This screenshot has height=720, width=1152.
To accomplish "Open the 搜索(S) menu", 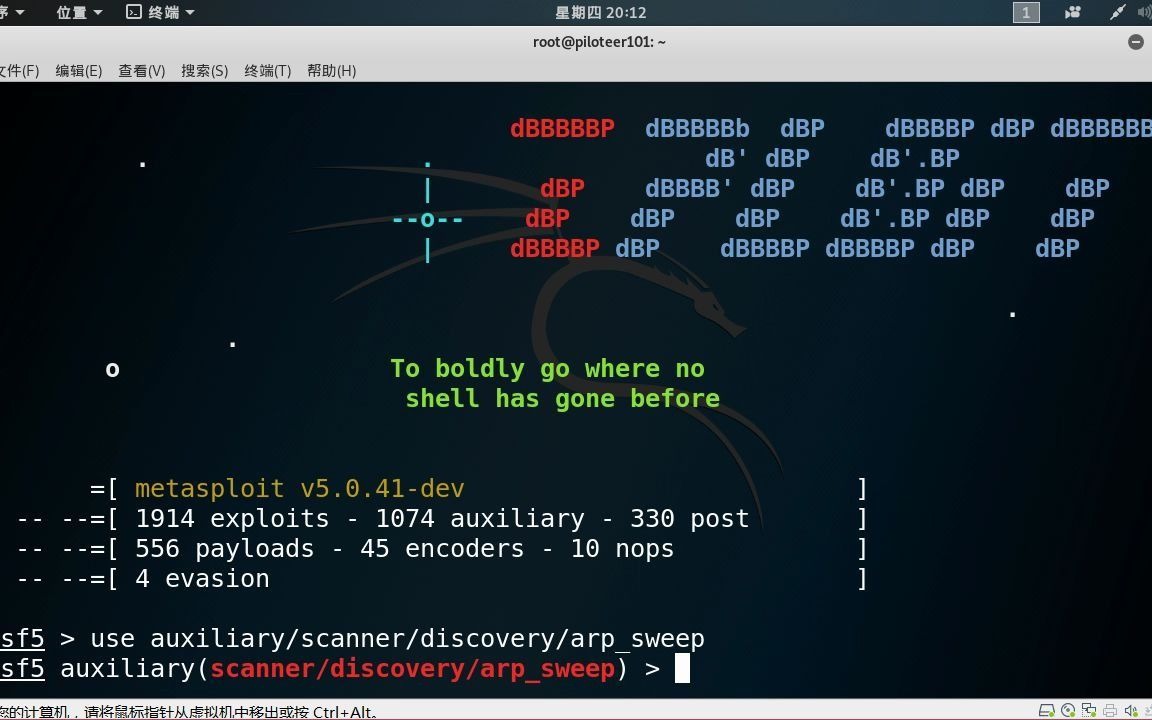I will click(x=203, y=70).
